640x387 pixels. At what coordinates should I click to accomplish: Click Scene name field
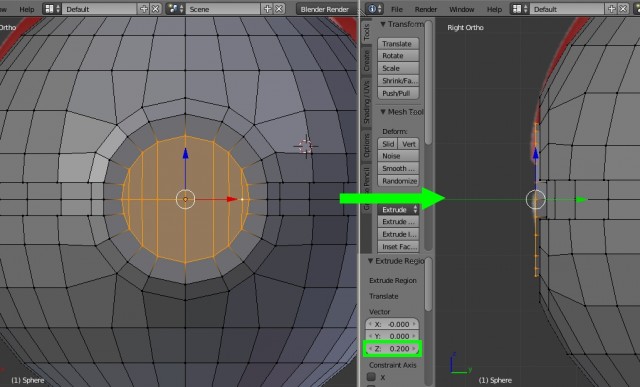pyautogui.click(x=223, y=9)
